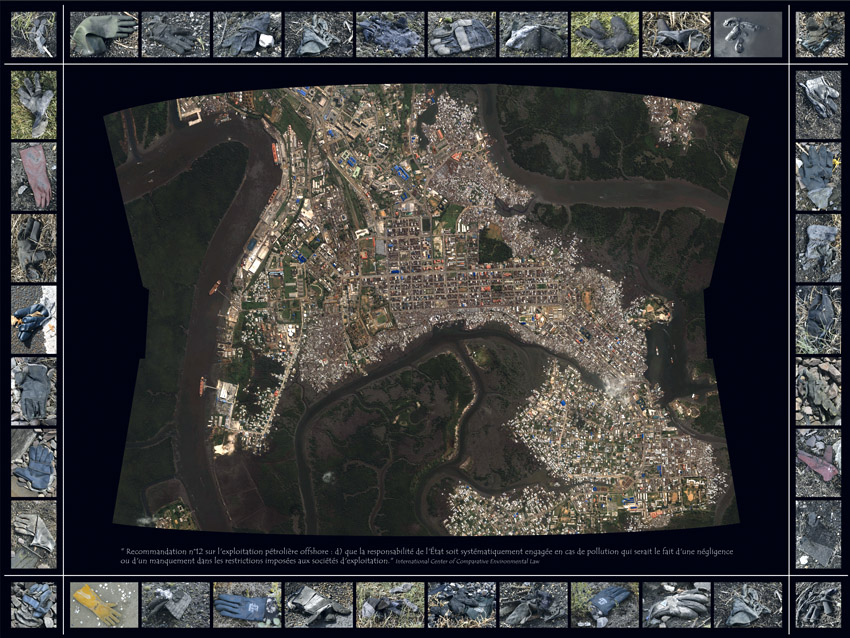
Task: Open the pink glove thumbnail in right column
Action: [818, 463]
